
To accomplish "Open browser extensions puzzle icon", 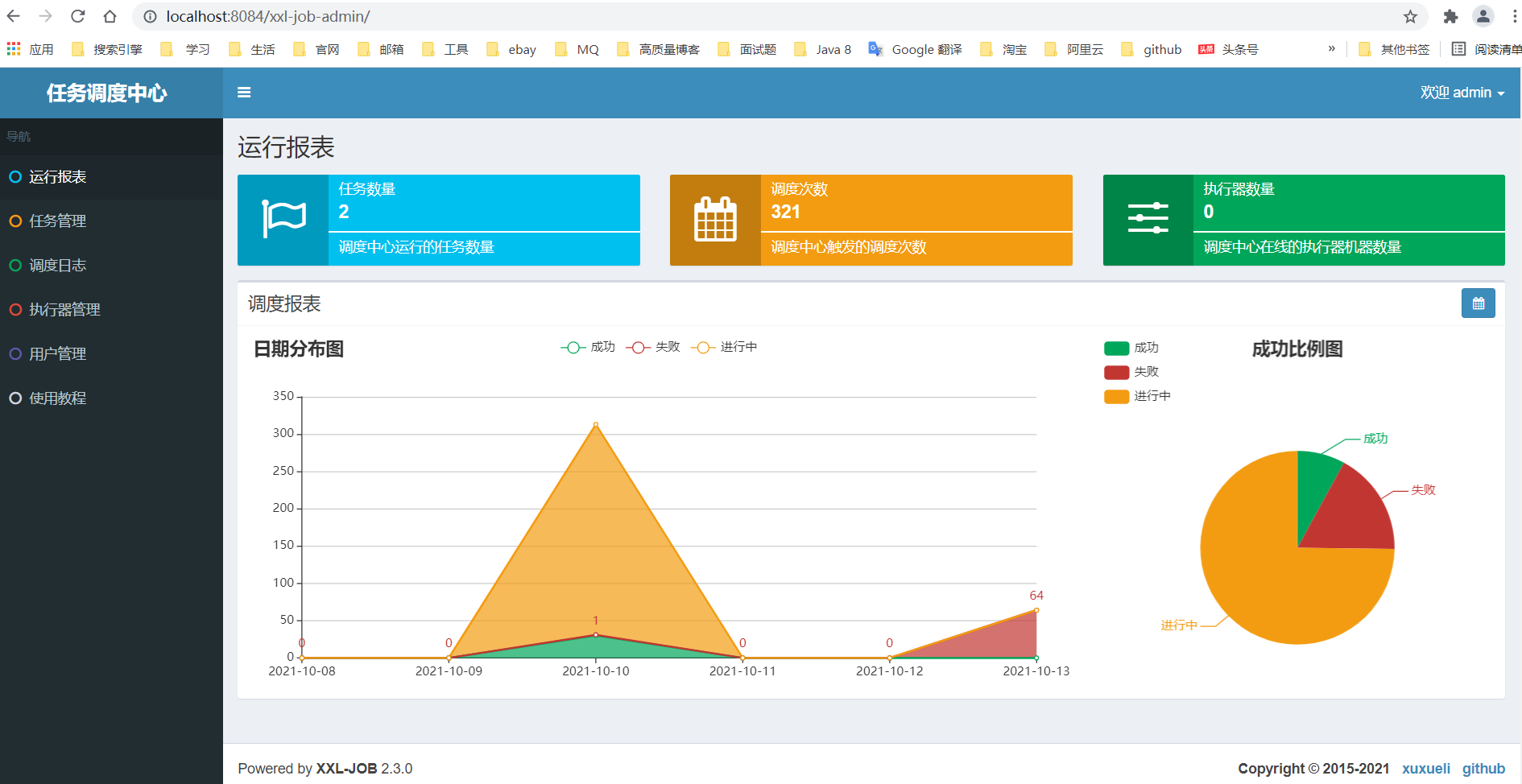I will coord(1450,16).
